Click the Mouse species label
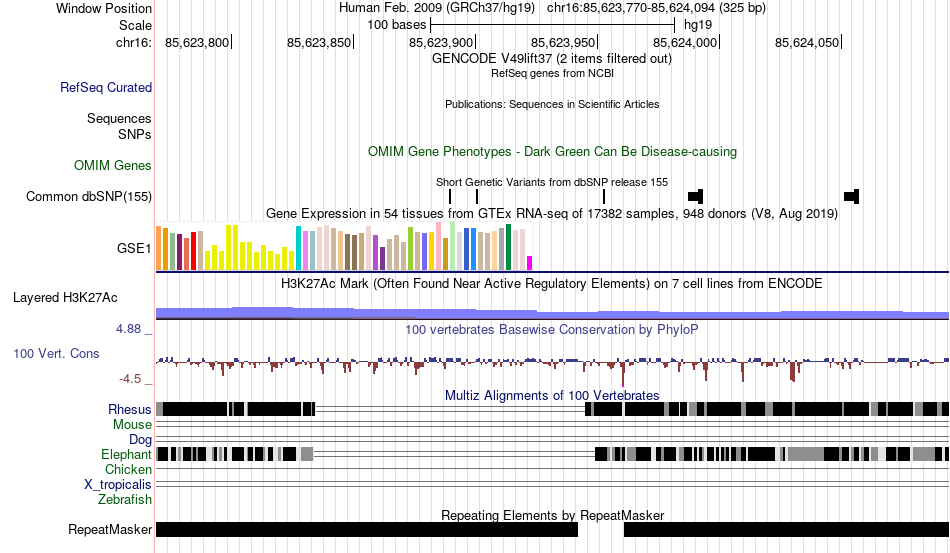 point(132,425)
